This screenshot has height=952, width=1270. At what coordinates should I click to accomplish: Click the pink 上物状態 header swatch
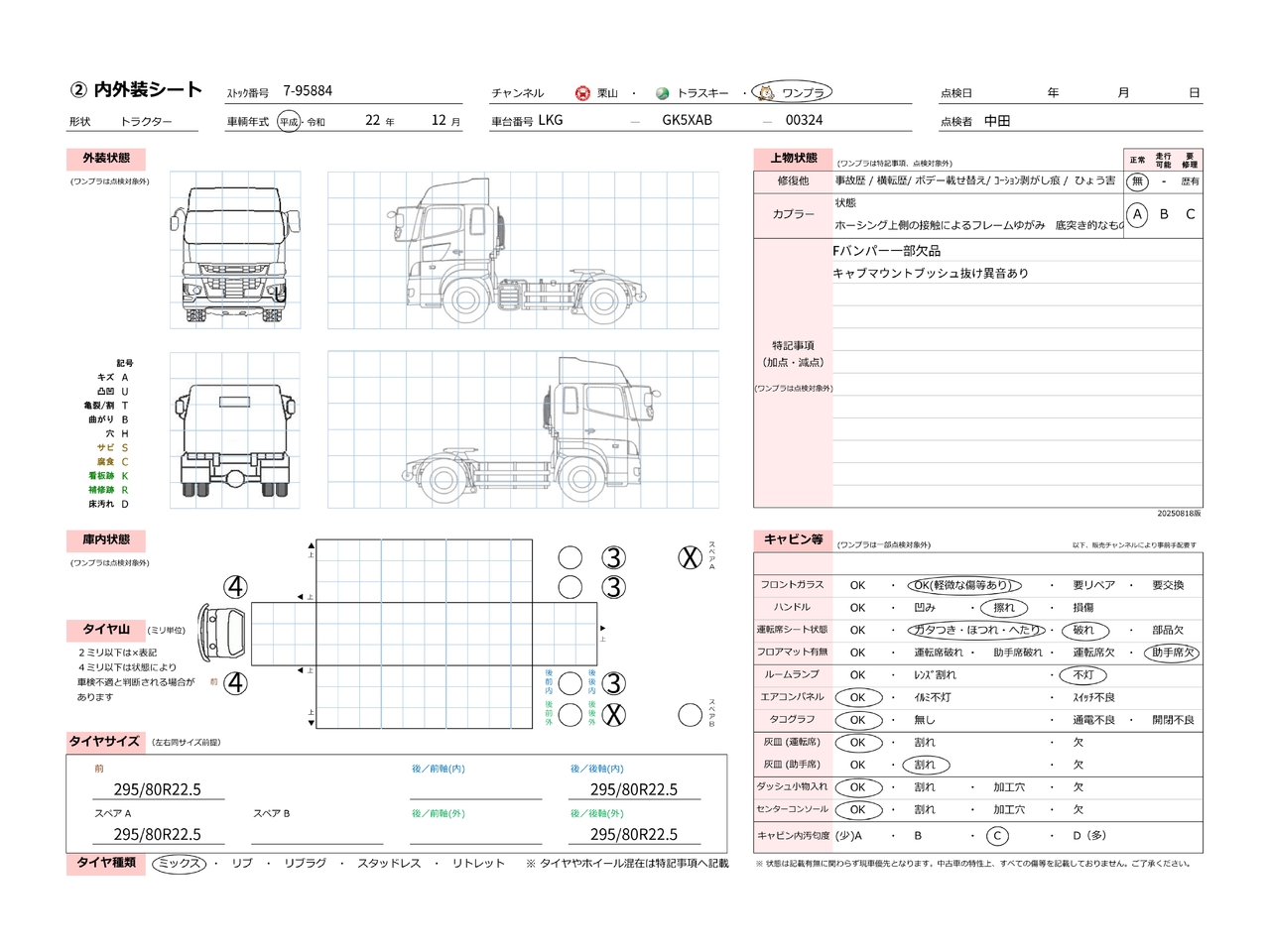[793, 159]
